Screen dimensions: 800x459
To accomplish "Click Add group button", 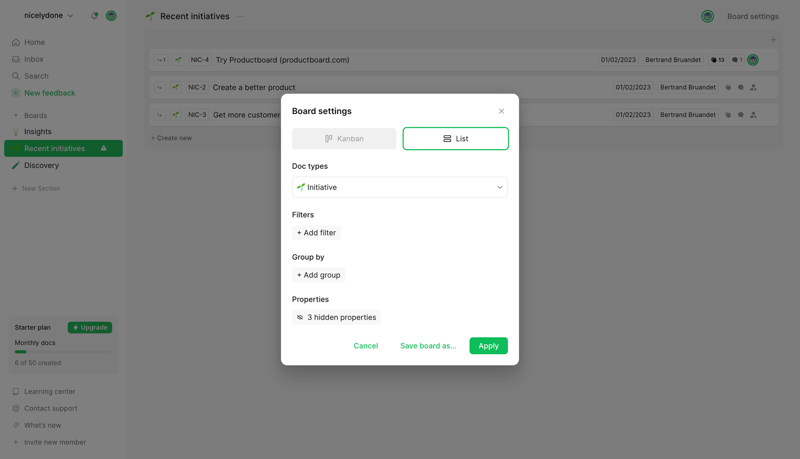I will 318,275.
